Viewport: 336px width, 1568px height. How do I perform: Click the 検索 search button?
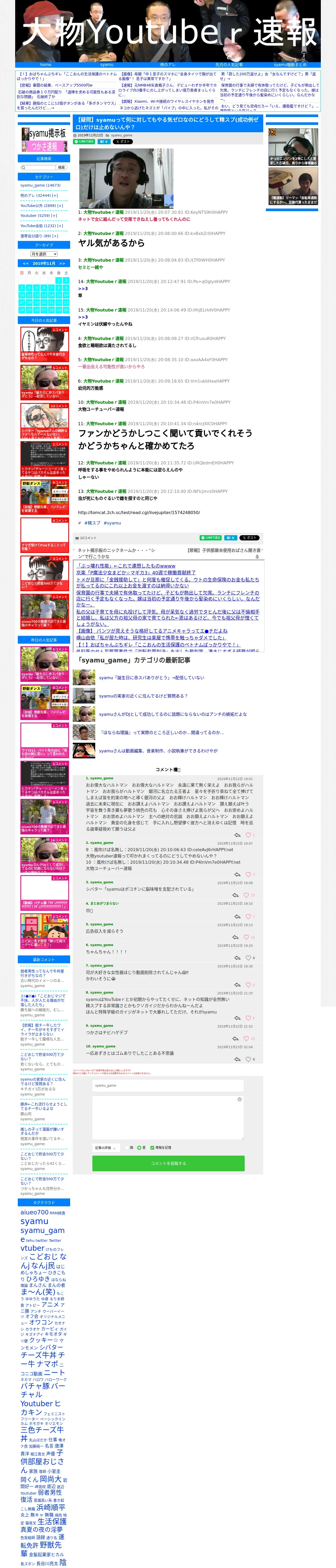(61, 168)
